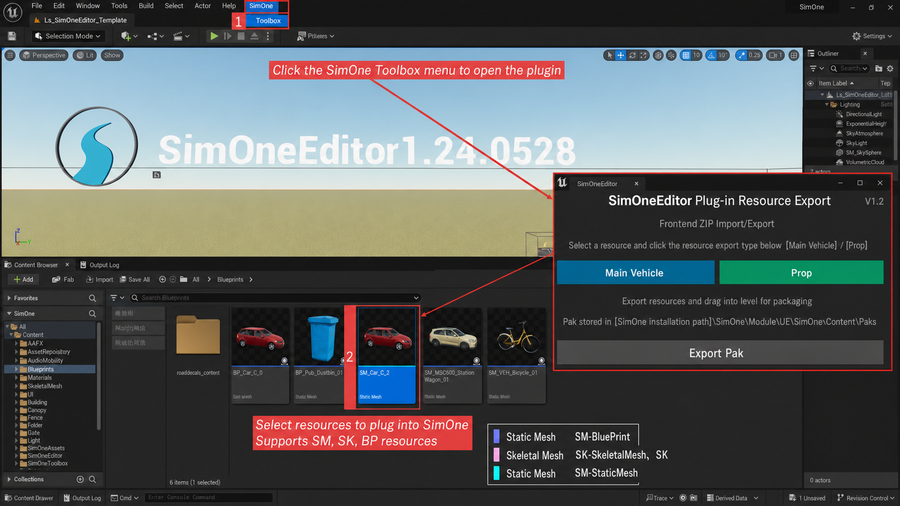Open the add content cube-plus dropdown
This screenshot has height=506, width=900.
[127, 36]
